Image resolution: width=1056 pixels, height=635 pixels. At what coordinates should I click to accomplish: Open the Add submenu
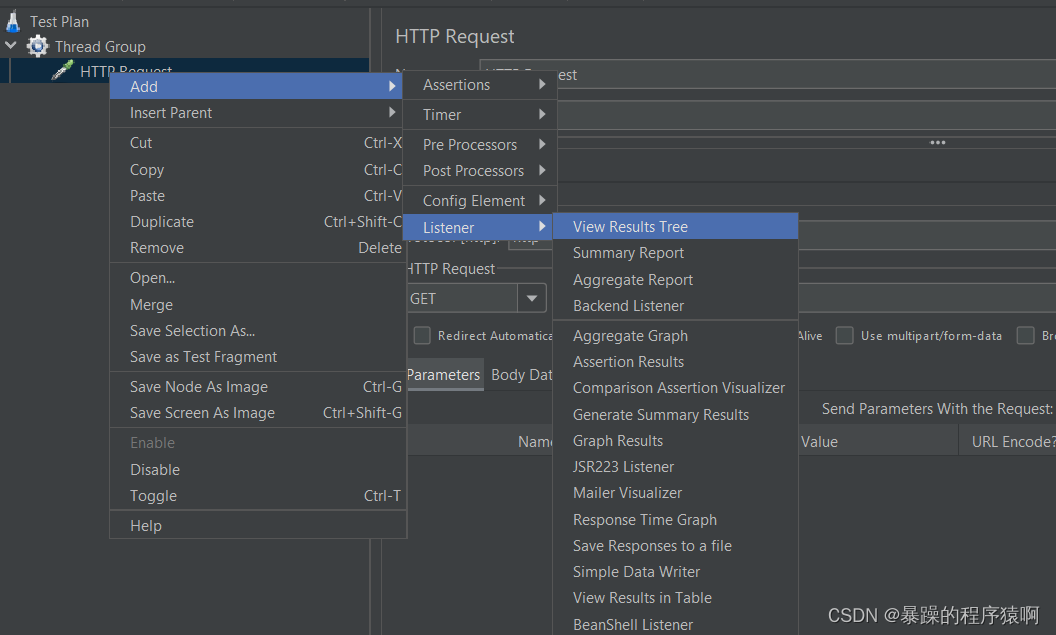coord(256,86)
